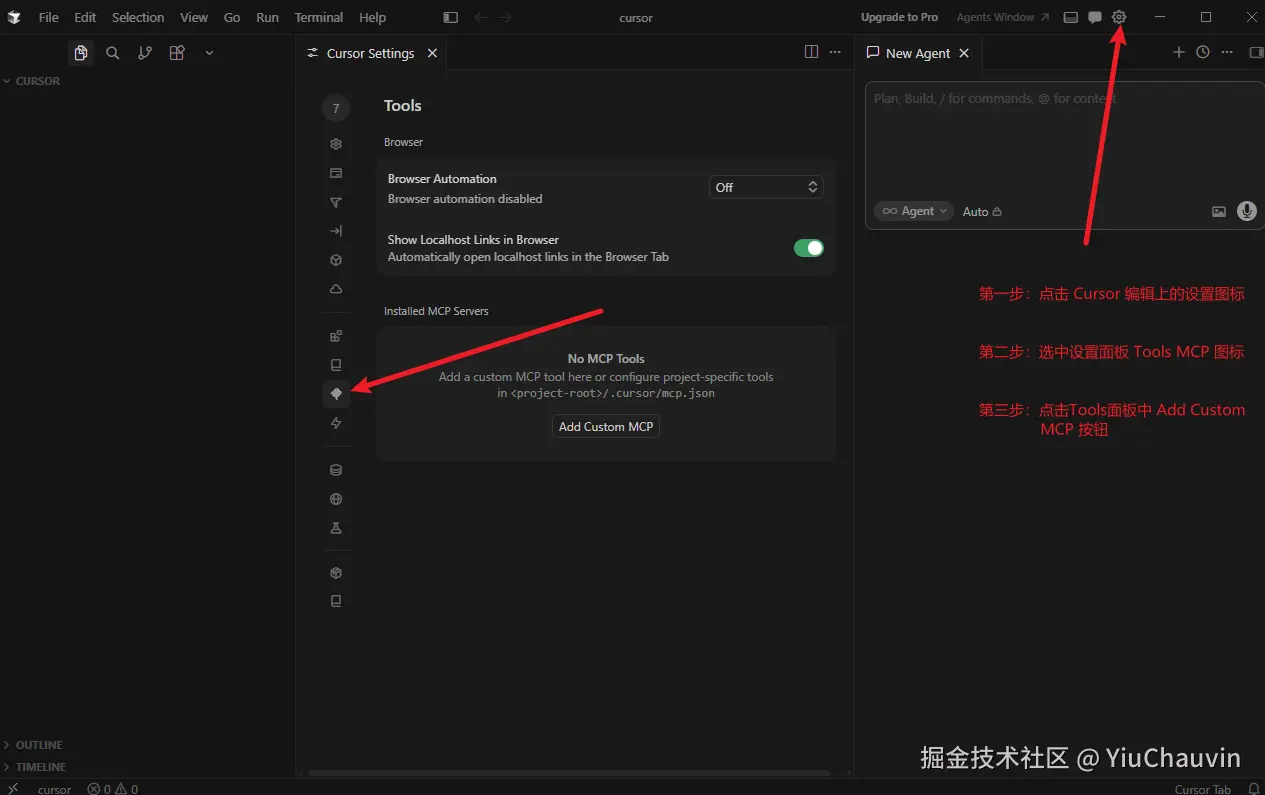The height and width of the screenshot is (795, 1265).
Task: Open chat history clock icon
Action: tap(1203, 52)
